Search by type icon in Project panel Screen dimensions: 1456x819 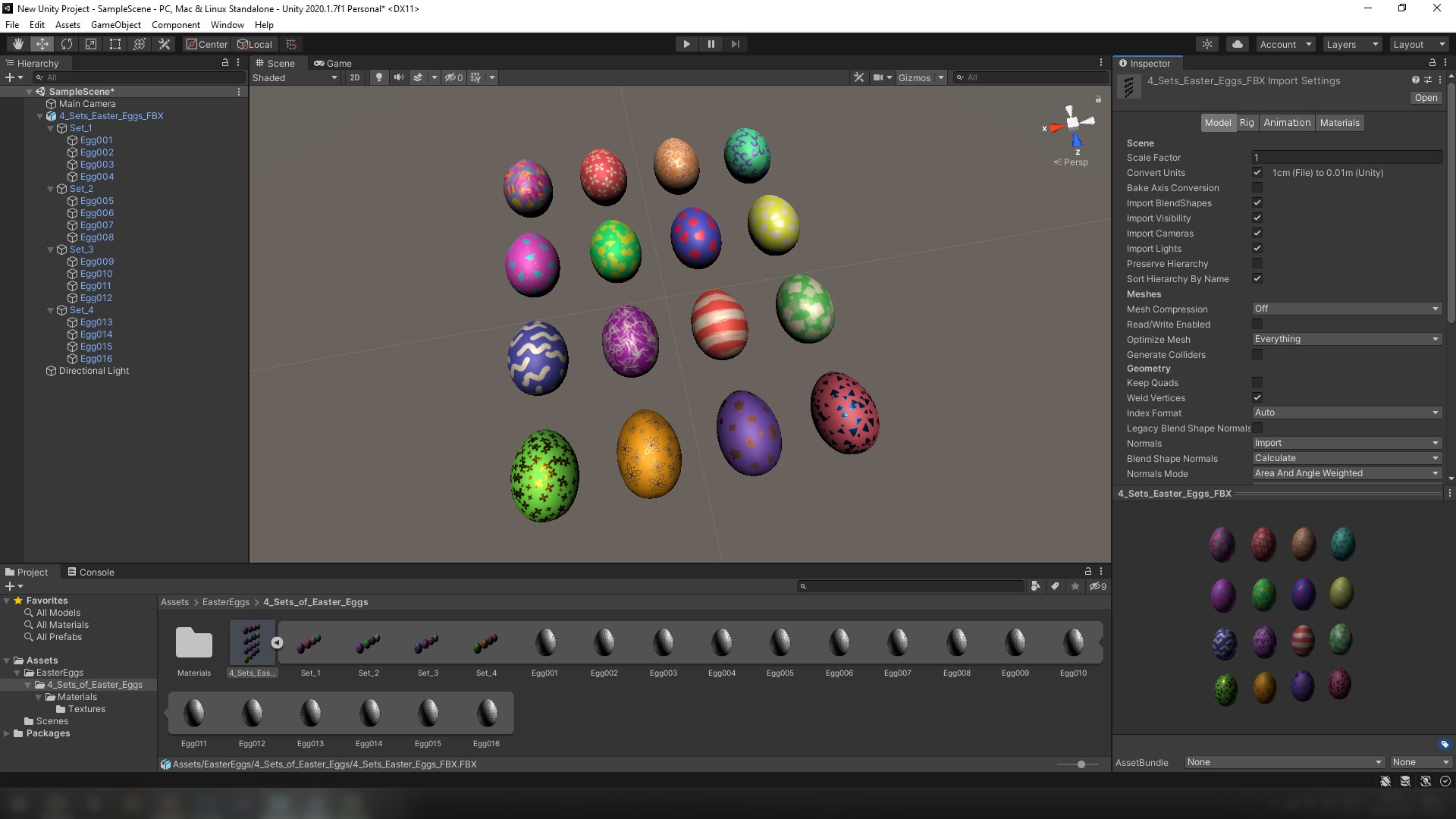pos(1035,586)
